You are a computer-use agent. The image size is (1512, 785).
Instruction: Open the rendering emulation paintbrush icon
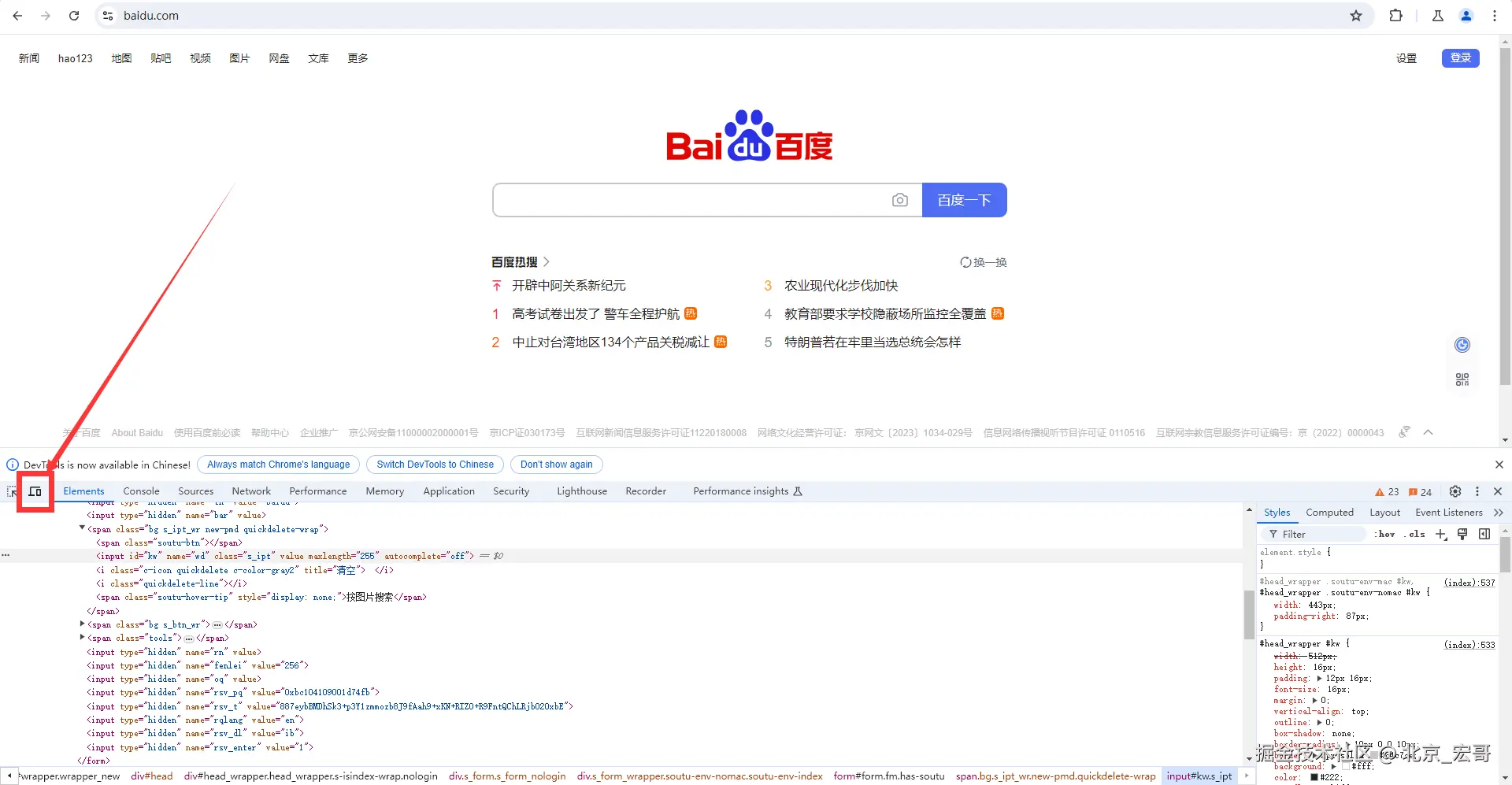(1462, 534)
